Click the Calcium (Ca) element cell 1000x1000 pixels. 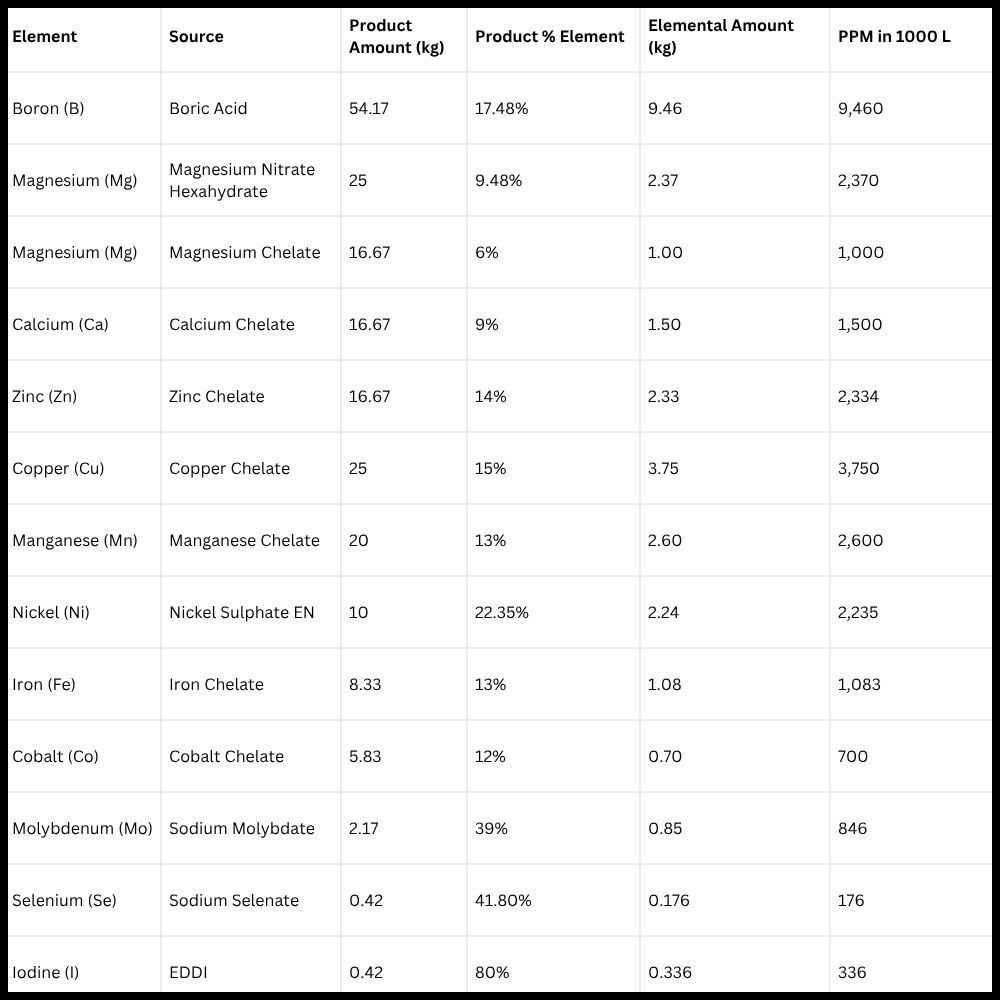click(60, 325)
